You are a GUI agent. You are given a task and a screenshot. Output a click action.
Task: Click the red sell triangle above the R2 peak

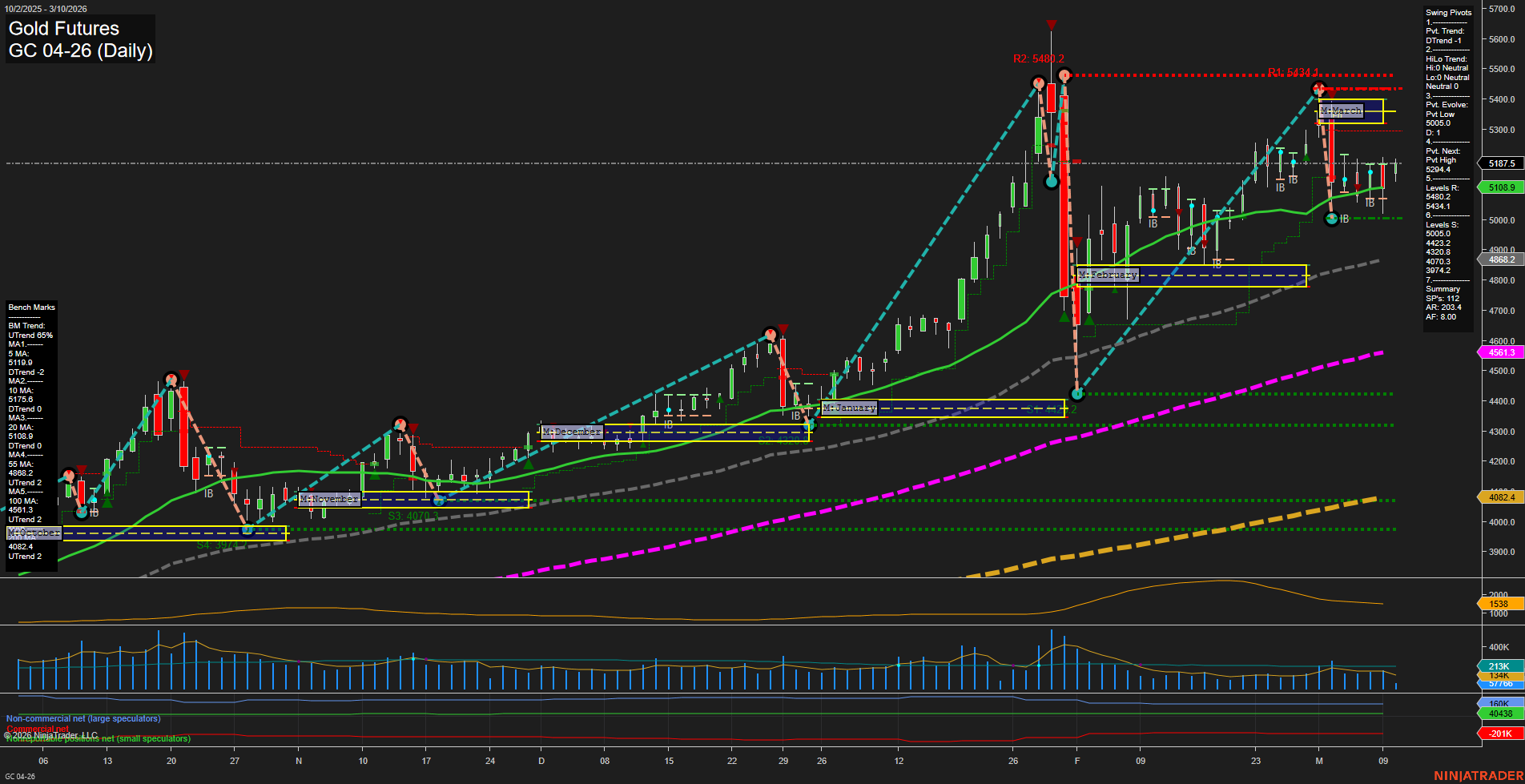tap(1052, 24)
